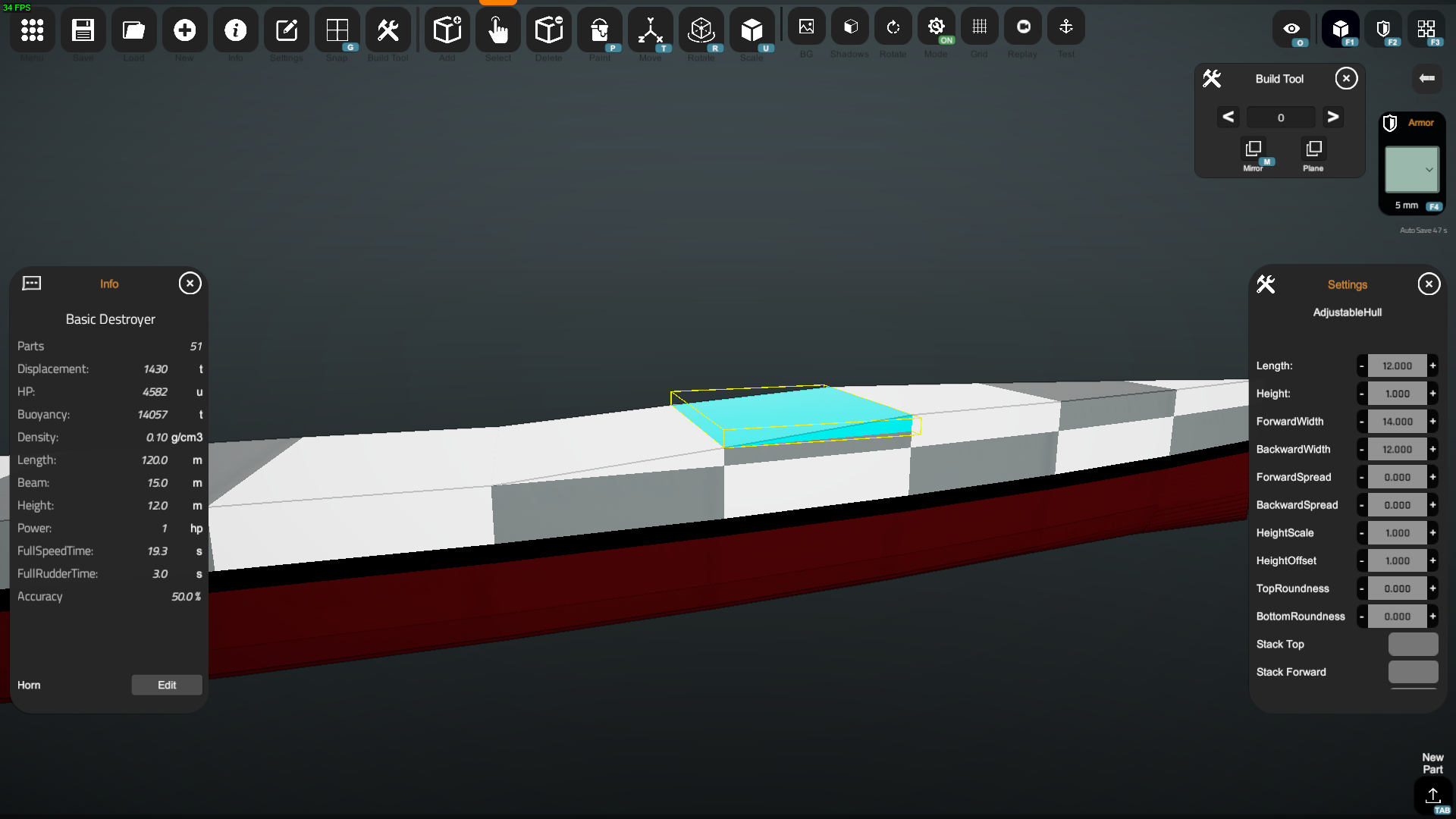Activate the Move tool

coord(650,30)
